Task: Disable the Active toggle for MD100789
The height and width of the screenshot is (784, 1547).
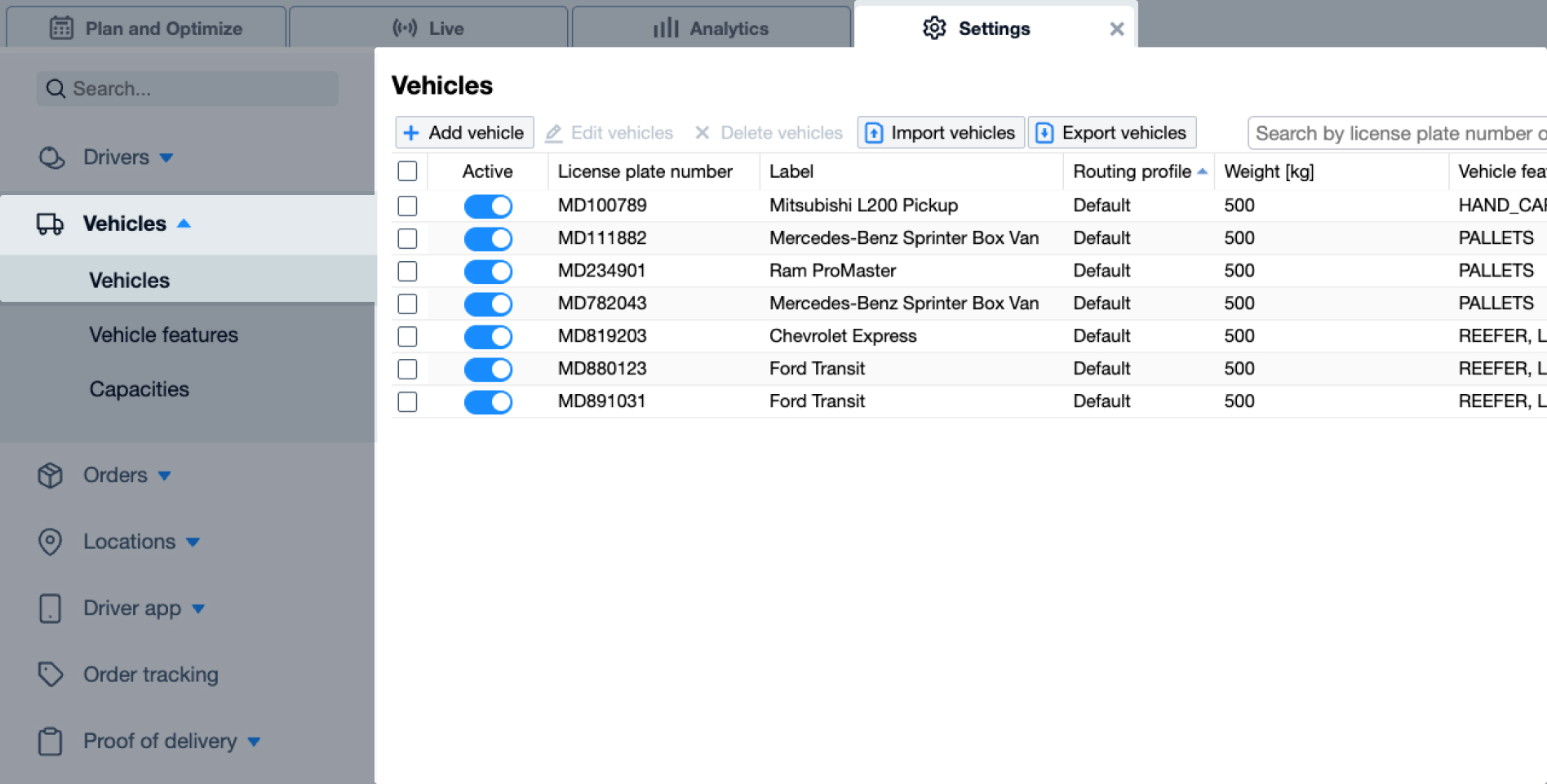Action: (488, 206)
